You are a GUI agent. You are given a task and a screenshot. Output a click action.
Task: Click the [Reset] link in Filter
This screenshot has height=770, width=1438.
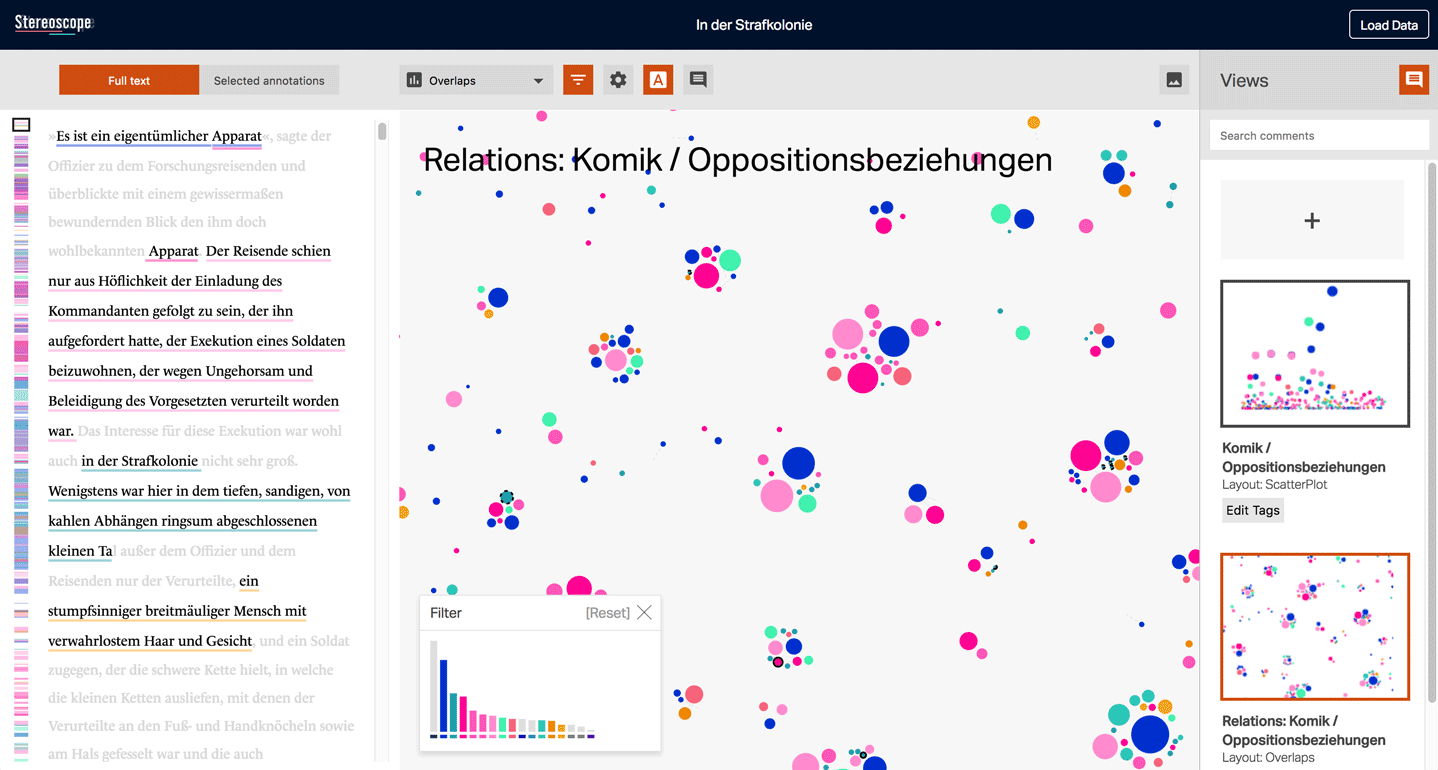607,613
